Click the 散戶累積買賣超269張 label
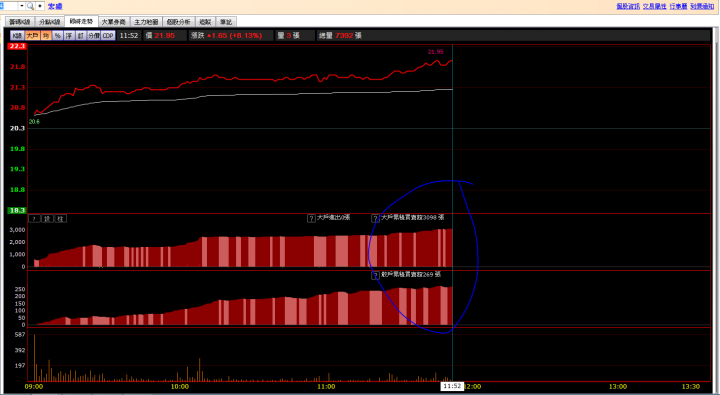 tap(411, 274)
